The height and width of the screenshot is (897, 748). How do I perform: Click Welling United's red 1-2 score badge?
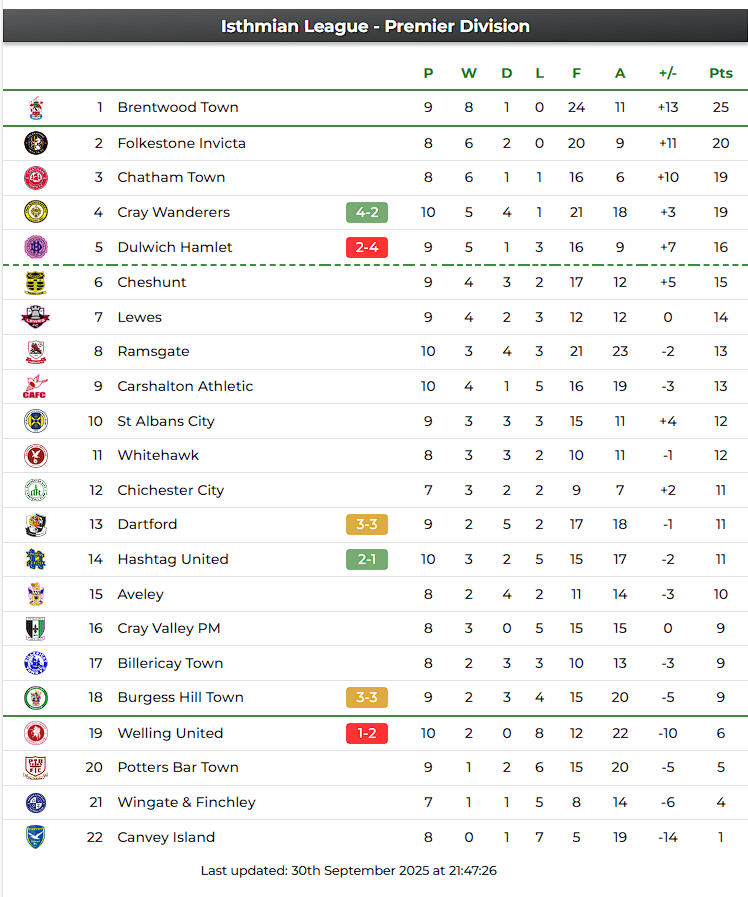tap(366, 733)
